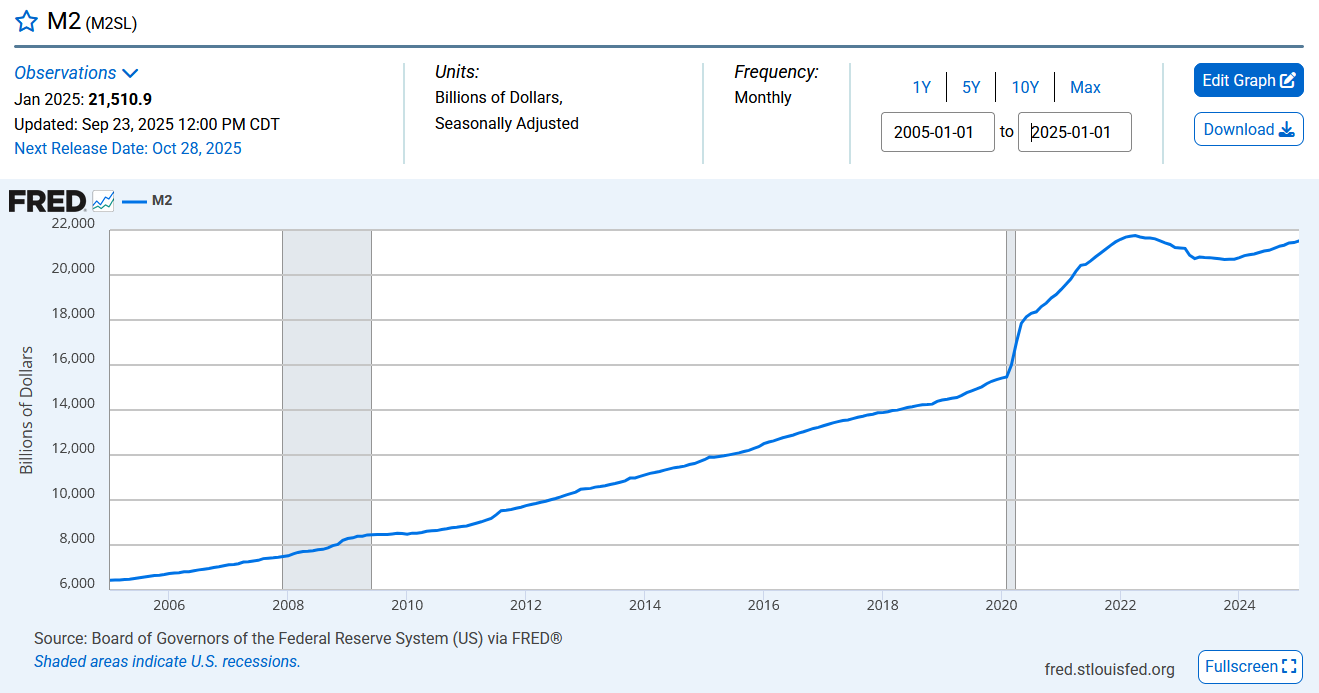This screenshot has width=1319, height=693.
Task: Select the 1Y date range
Action: pyautogui.click(x=921, y=87)
